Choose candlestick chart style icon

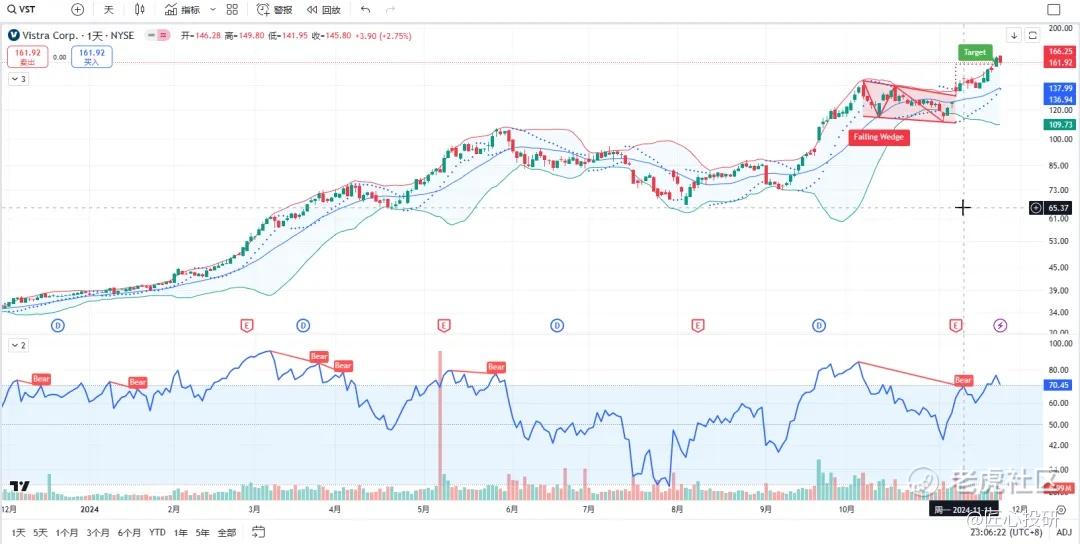pos(141,10)
